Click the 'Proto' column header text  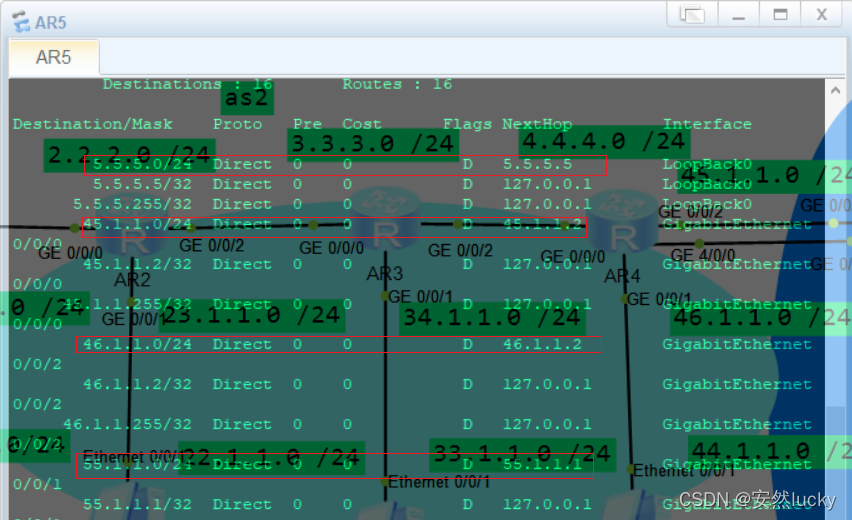237,124
